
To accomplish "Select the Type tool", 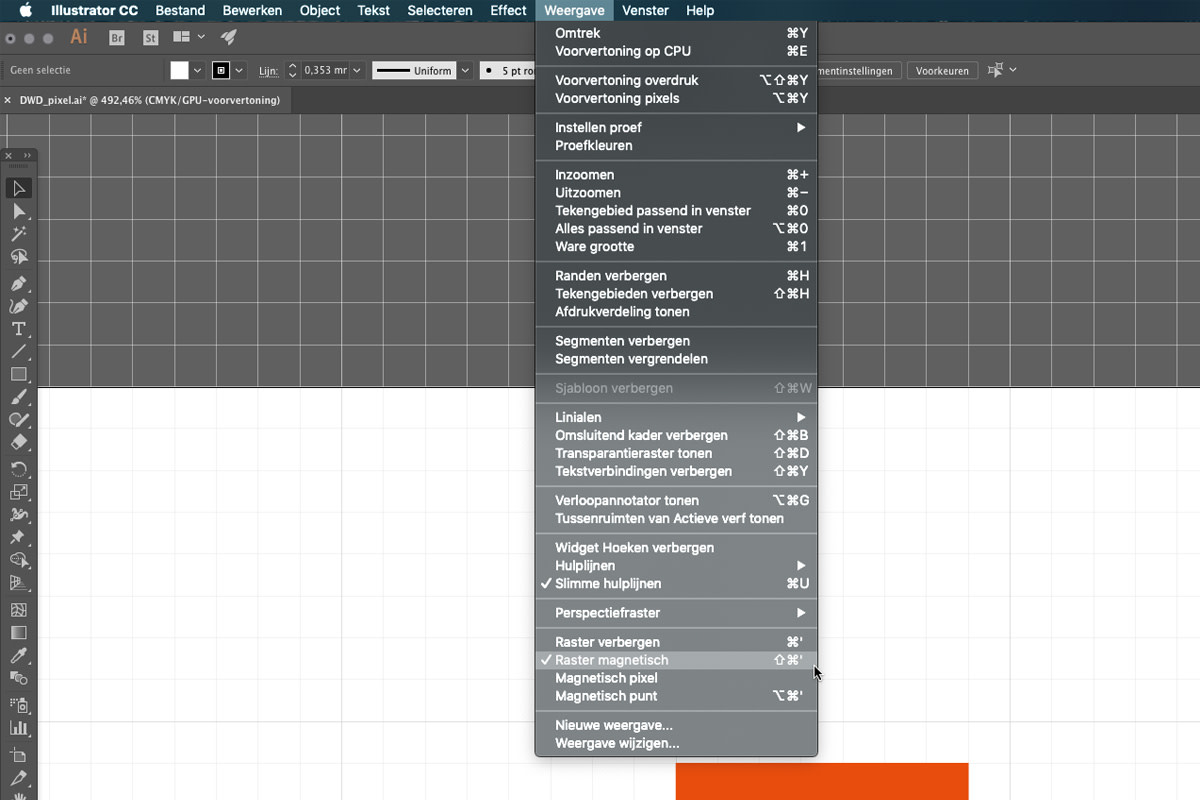I will 18,329.
